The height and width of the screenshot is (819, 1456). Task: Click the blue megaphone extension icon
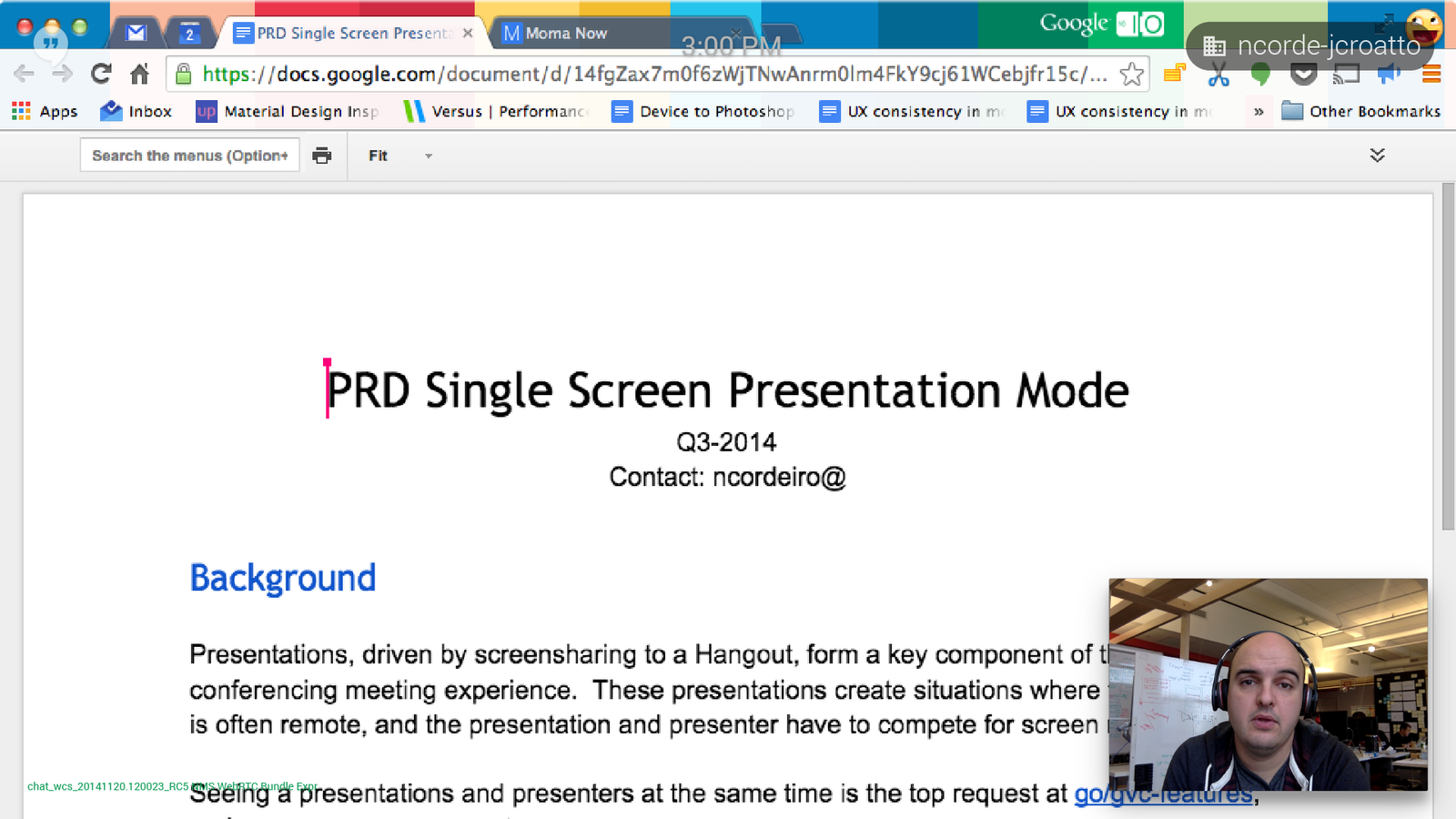(1389, 75)
